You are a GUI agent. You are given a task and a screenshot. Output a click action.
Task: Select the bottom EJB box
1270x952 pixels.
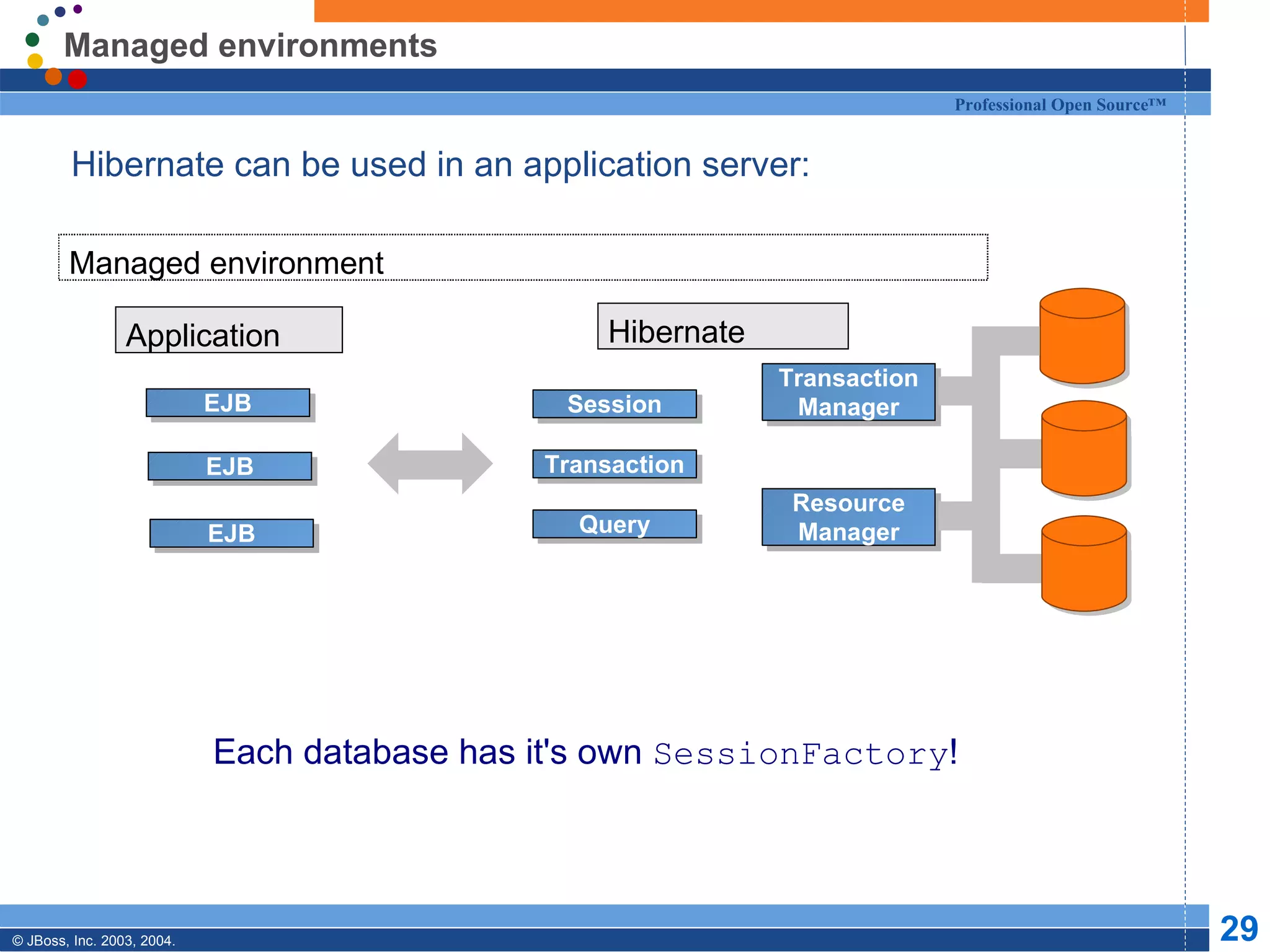click(x=231, y=533)
